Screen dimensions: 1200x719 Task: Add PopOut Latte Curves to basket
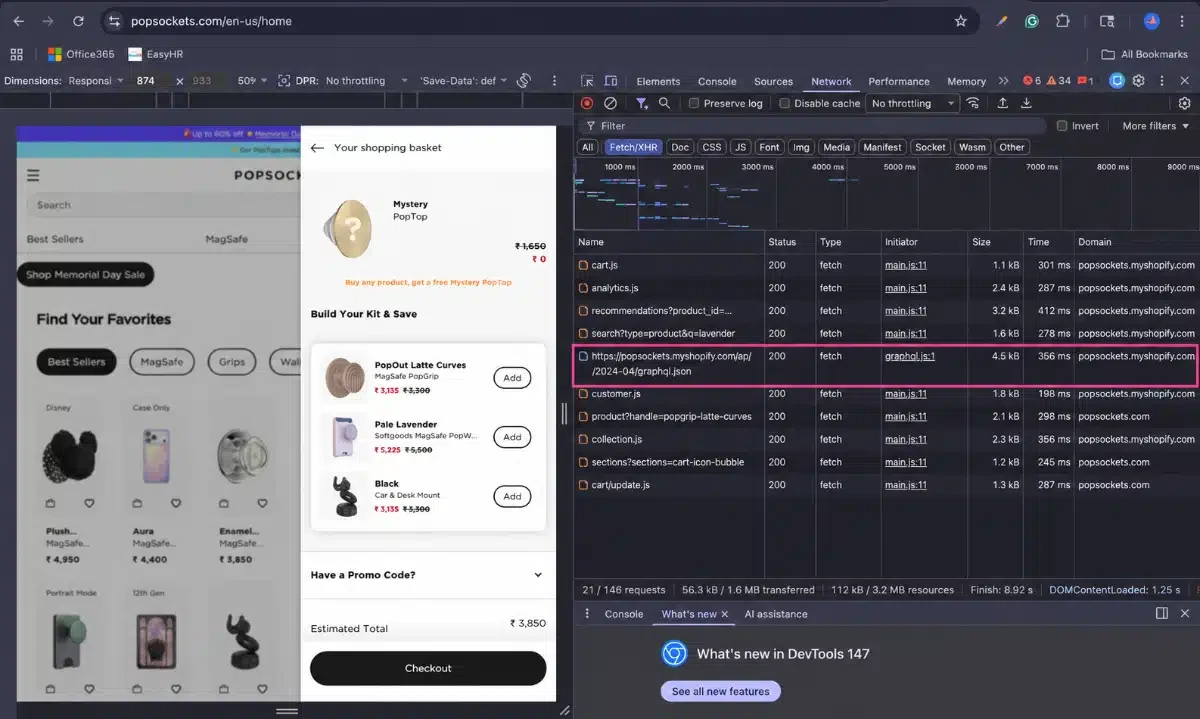[x=512, y=378]
